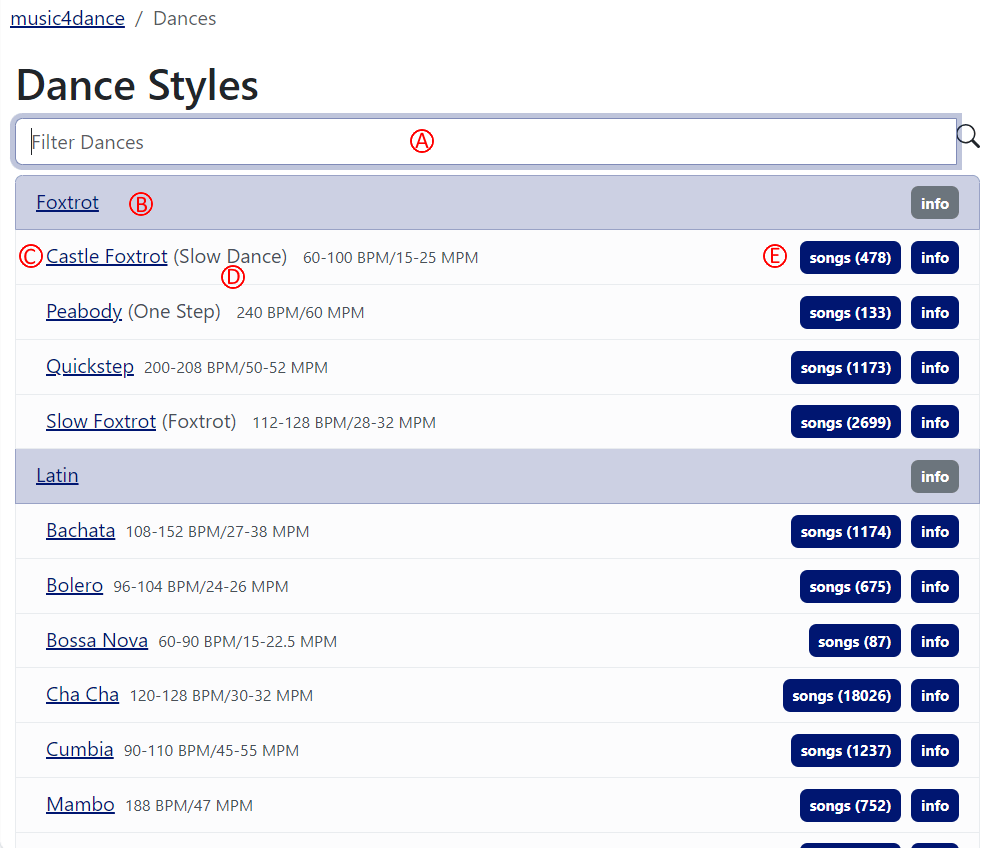Open info for Castle Foxtrot
This screenshot has width=986, height=848.
pos(934,257)
